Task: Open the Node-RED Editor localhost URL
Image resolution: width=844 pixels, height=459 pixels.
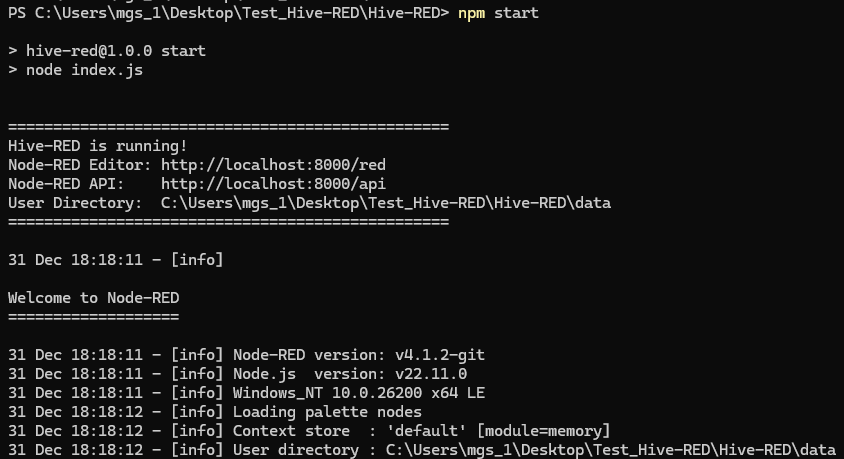Action: [273, 165]
